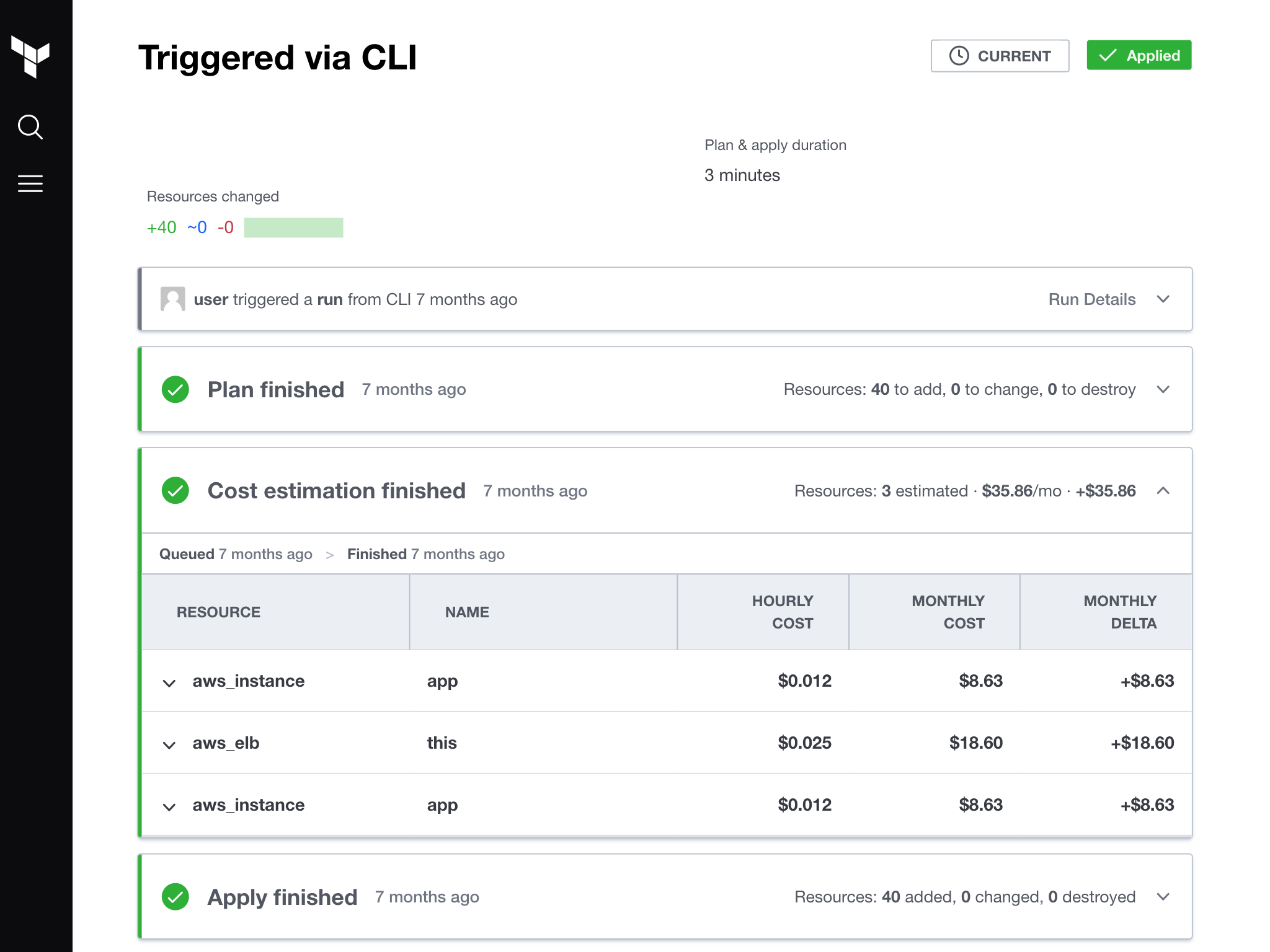This screenshot has height=952, width=1270.
Task: Click the Run Details chevron arrow
Action: (x=1163, y=299)
